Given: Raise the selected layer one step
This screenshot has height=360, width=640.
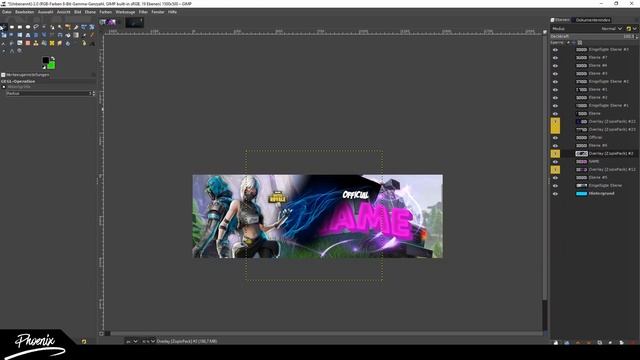Looking at the screenshot, I should 578,342.
